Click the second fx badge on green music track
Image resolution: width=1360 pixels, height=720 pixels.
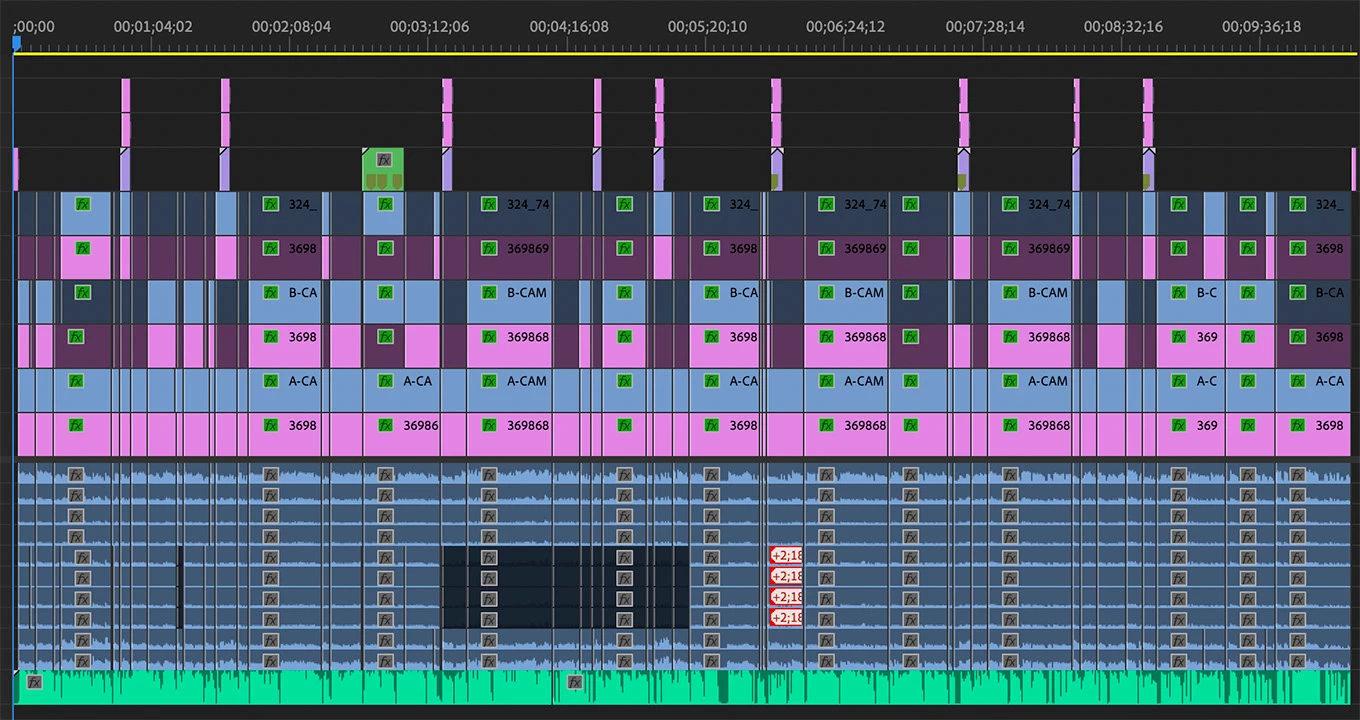pos(575,682)
